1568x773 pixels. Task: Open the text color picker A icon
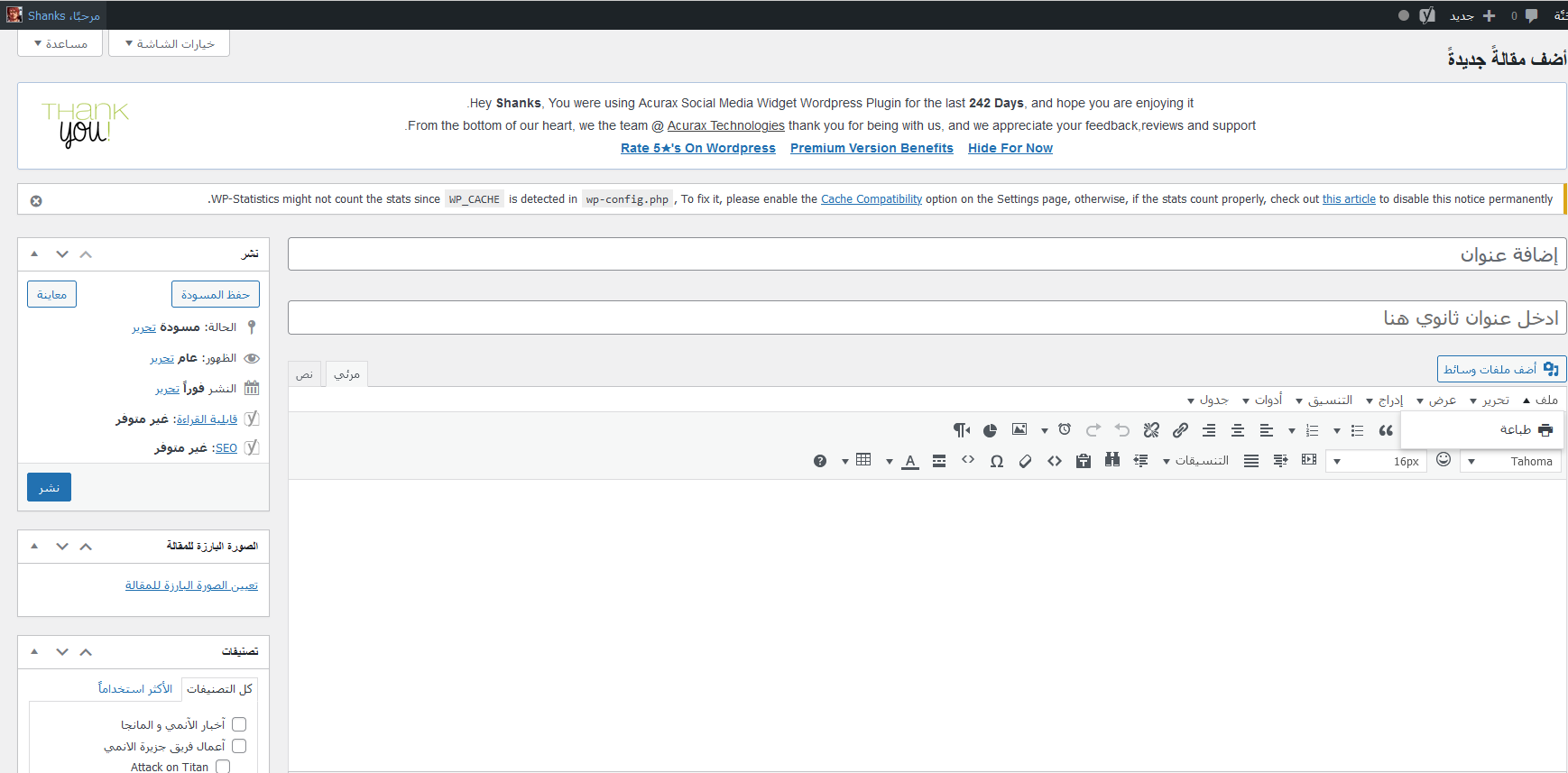910,461
